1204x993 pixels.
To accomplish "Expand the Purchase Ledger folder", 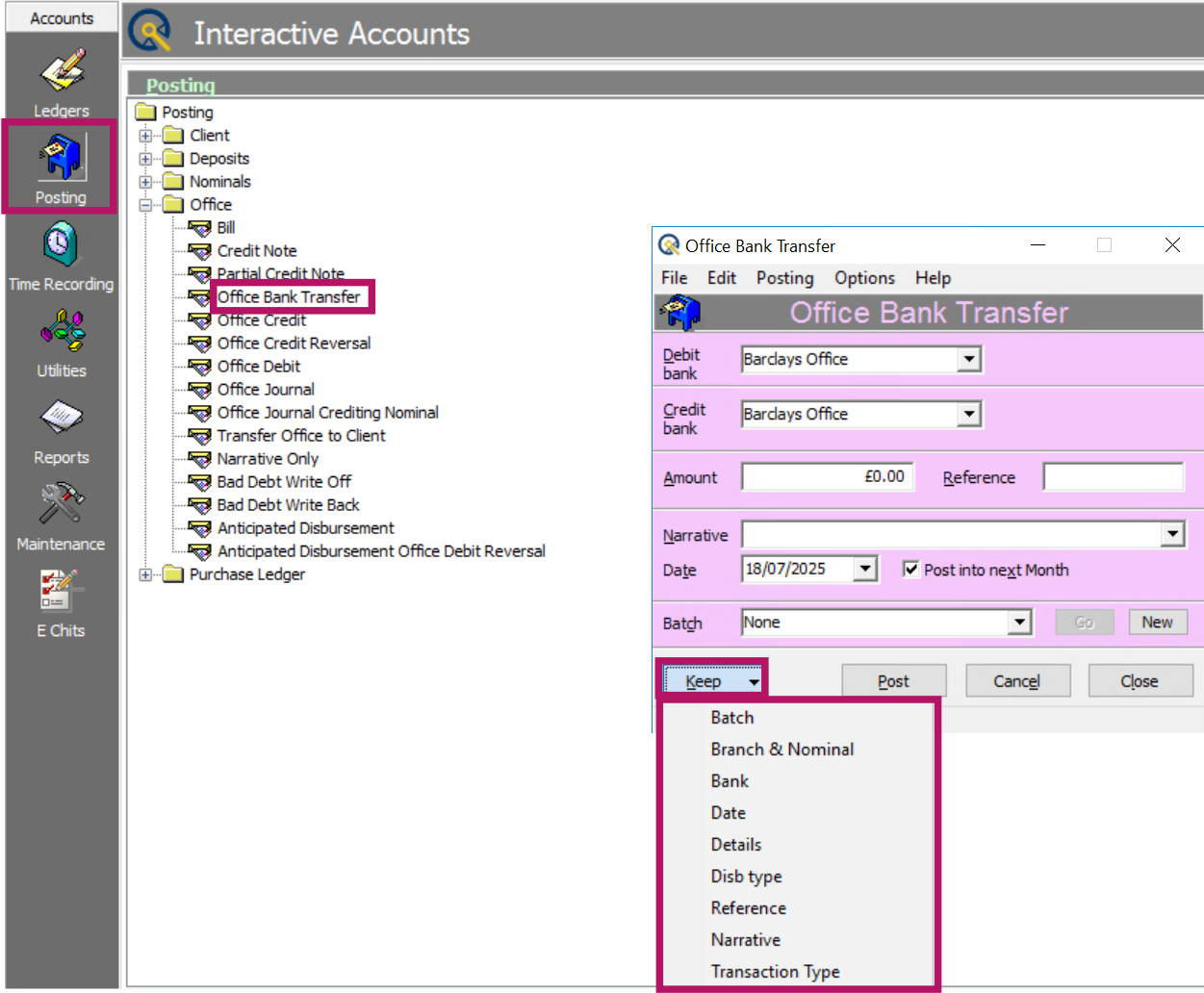I will pos(145,574).
